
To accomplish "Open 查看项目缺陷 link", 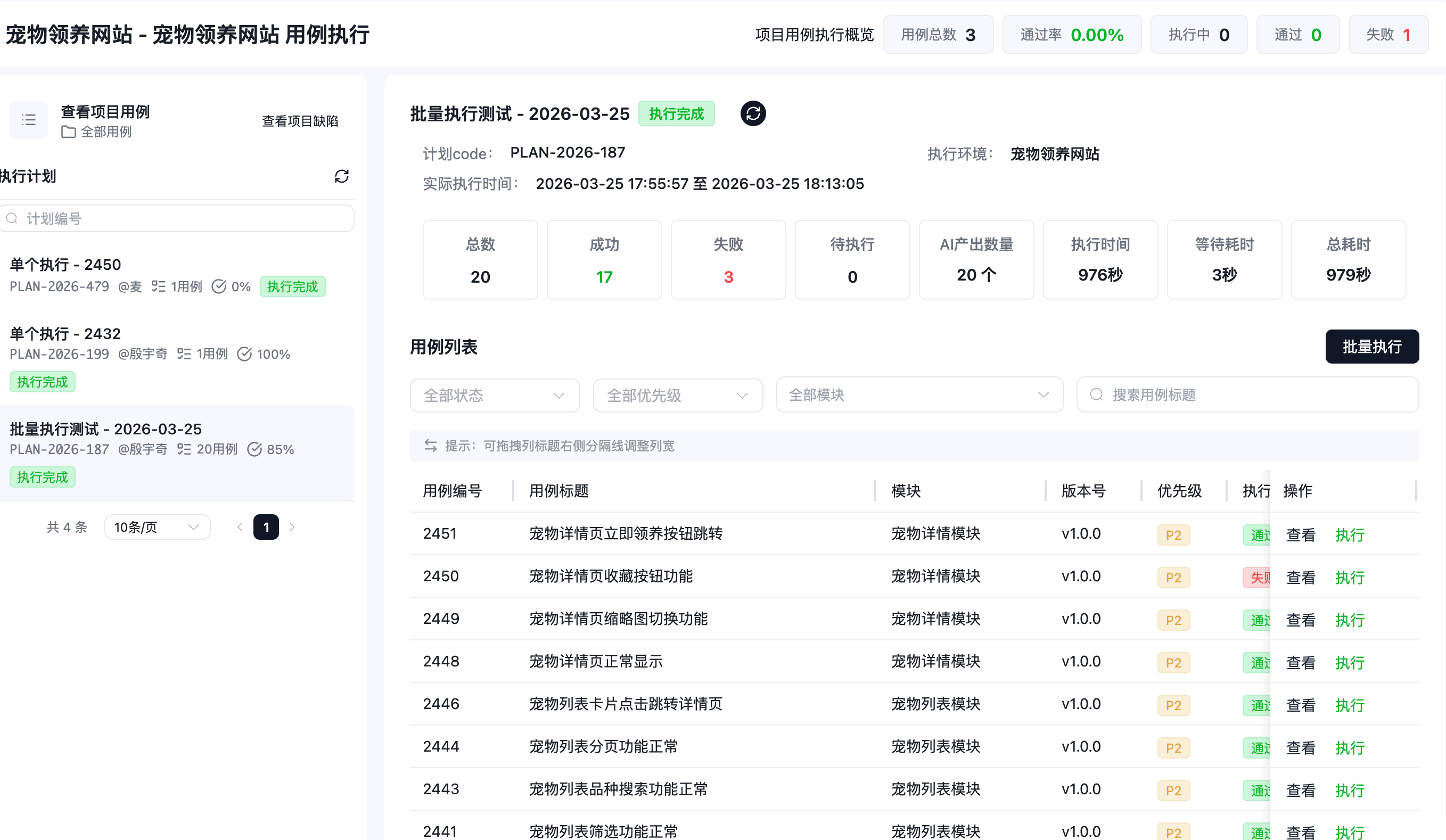I will tap(300, 121).
